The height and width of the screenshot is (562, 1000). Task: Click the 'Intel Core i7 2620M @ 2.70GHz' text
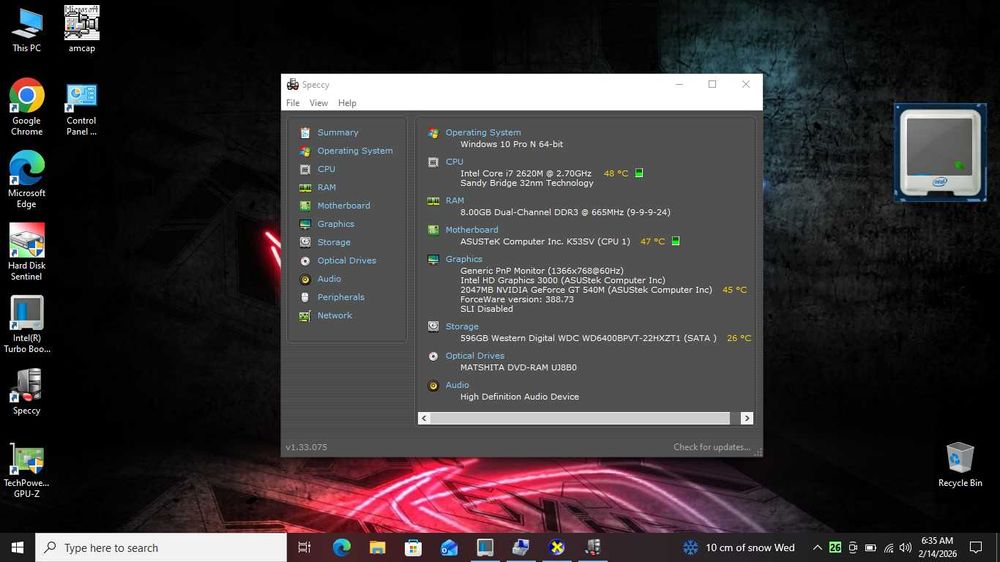coord(526,174)
